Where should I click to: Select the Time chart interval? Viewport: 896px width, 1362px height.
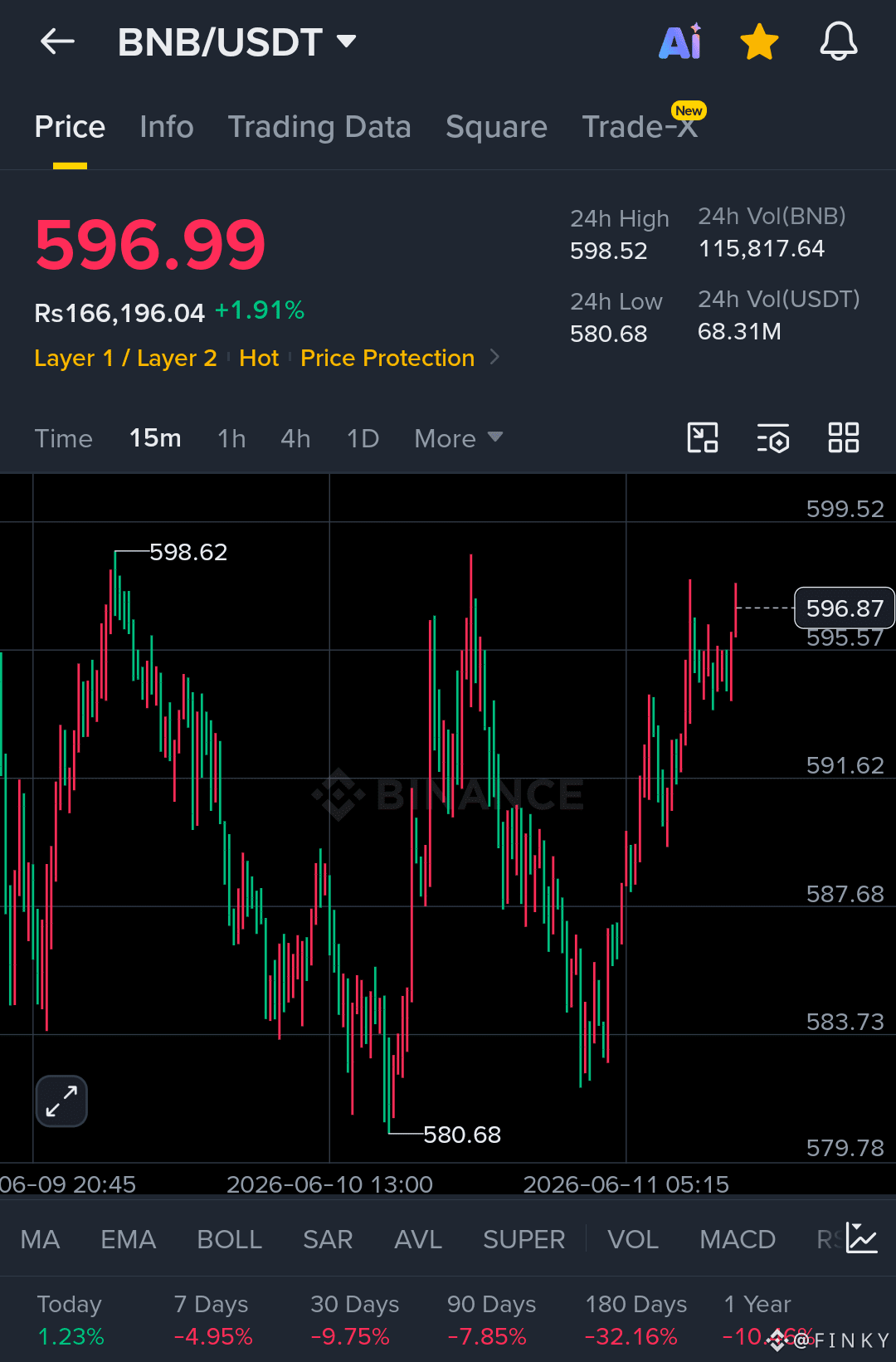point(63,438)
